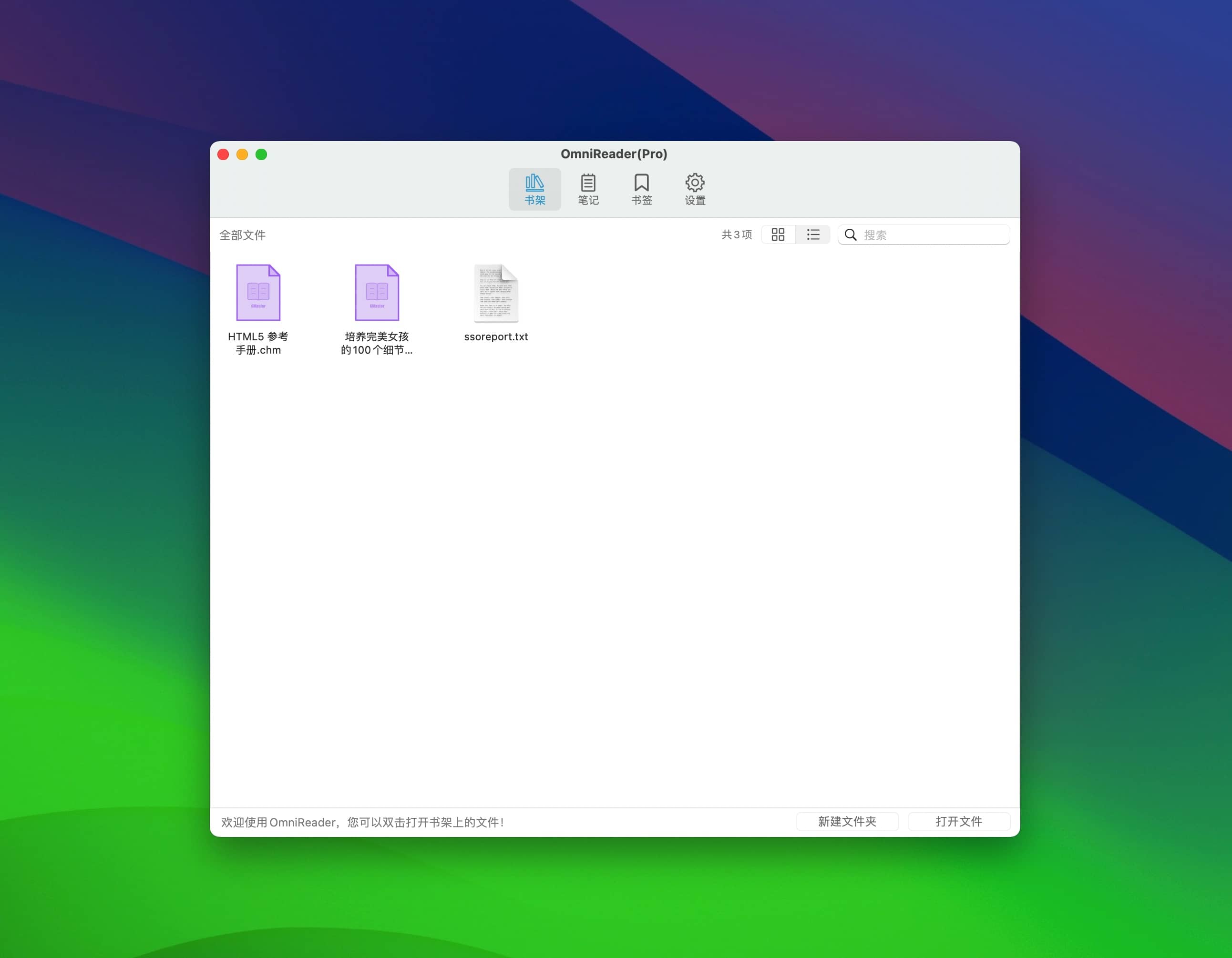This screenshot has width=1232, height=958.
Task: Click the magnifier search icon
Action: [850, 234]
